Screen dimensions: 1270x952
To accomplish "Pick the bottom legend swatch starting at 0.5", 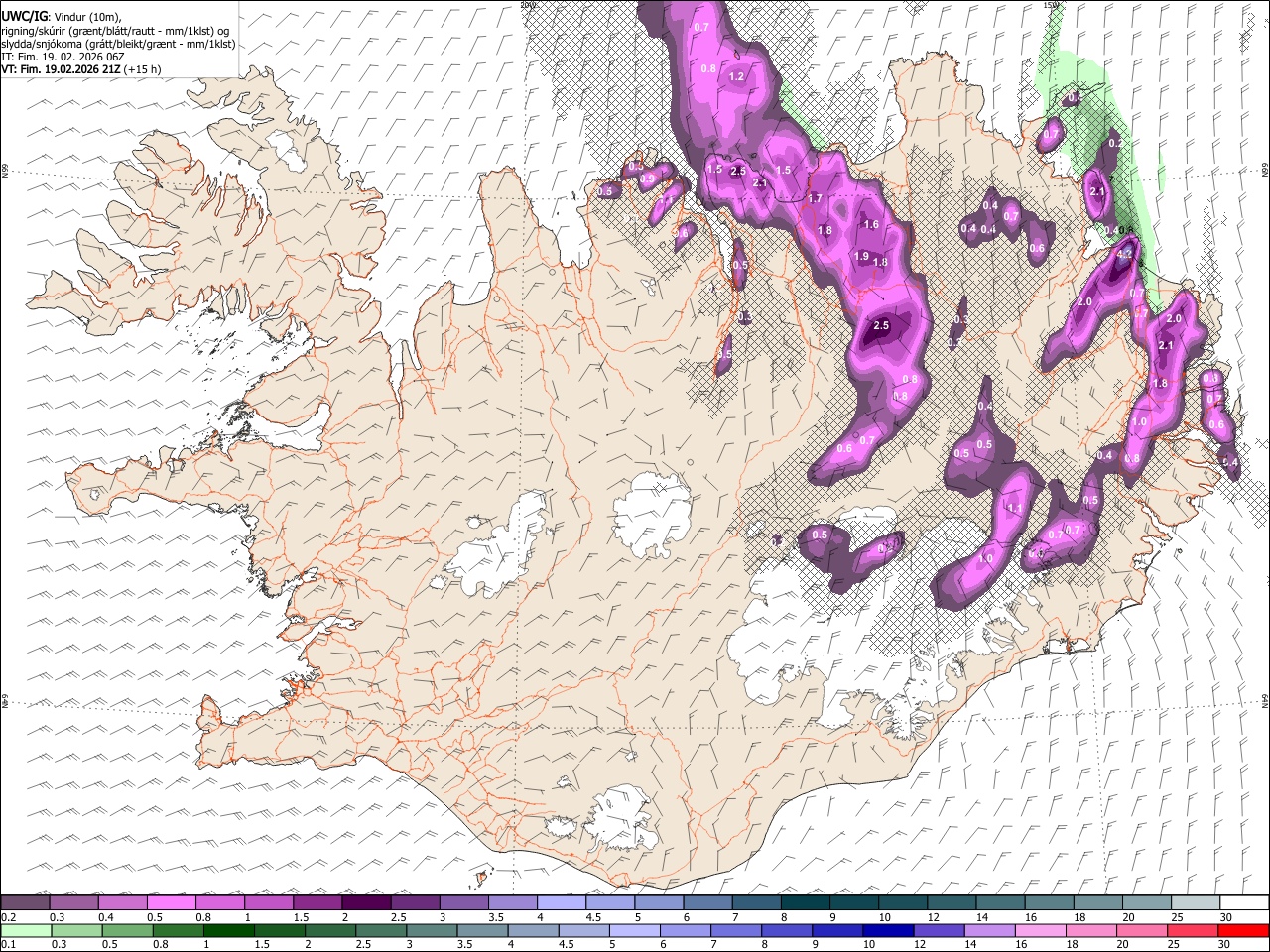I will (x=128, y=930).
